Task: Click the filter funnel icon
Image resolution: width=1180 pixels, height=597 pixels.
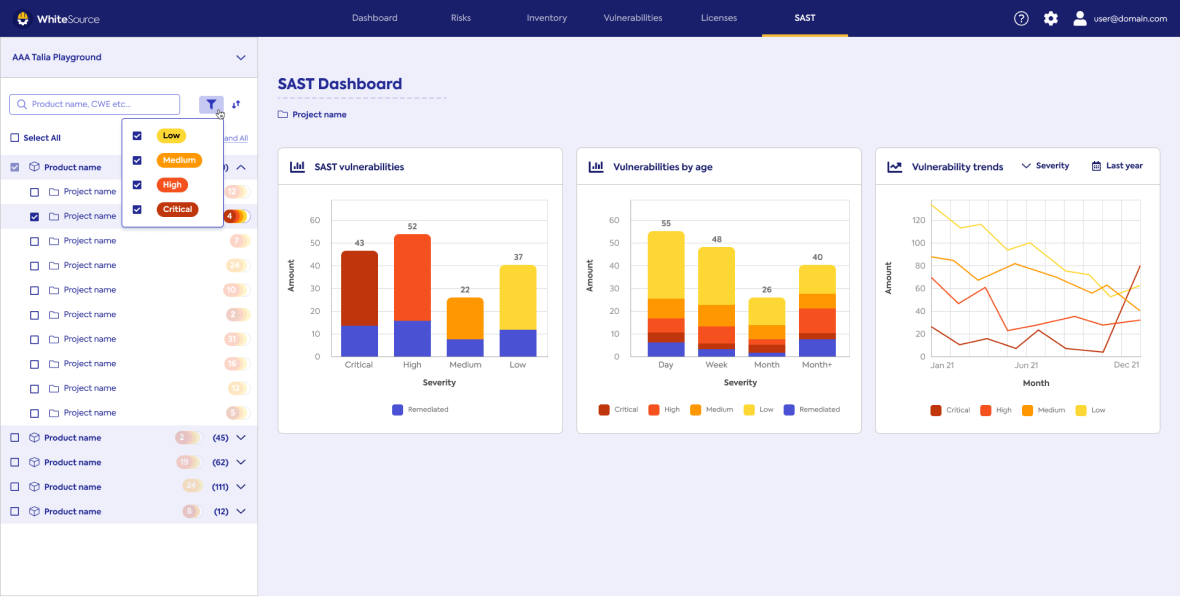Action: [211, 104]
